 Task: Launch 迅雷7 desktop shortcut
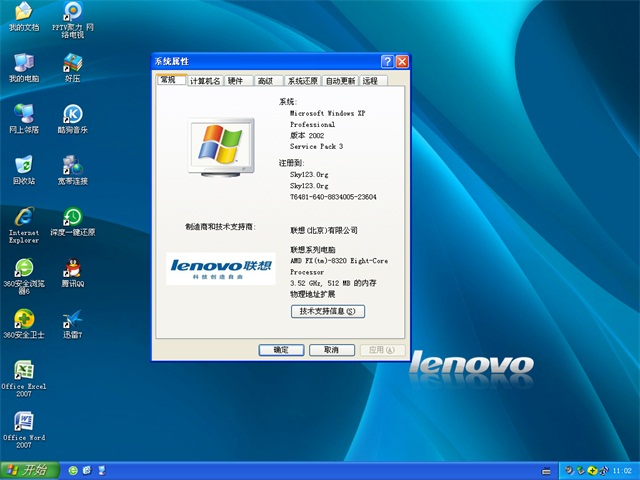click(x=72, y=320)
